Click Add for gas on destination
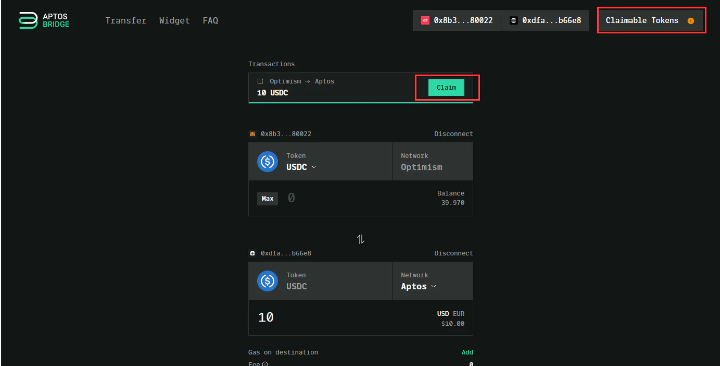Viewport: 720px width, 366px height. tap(467, 352)
